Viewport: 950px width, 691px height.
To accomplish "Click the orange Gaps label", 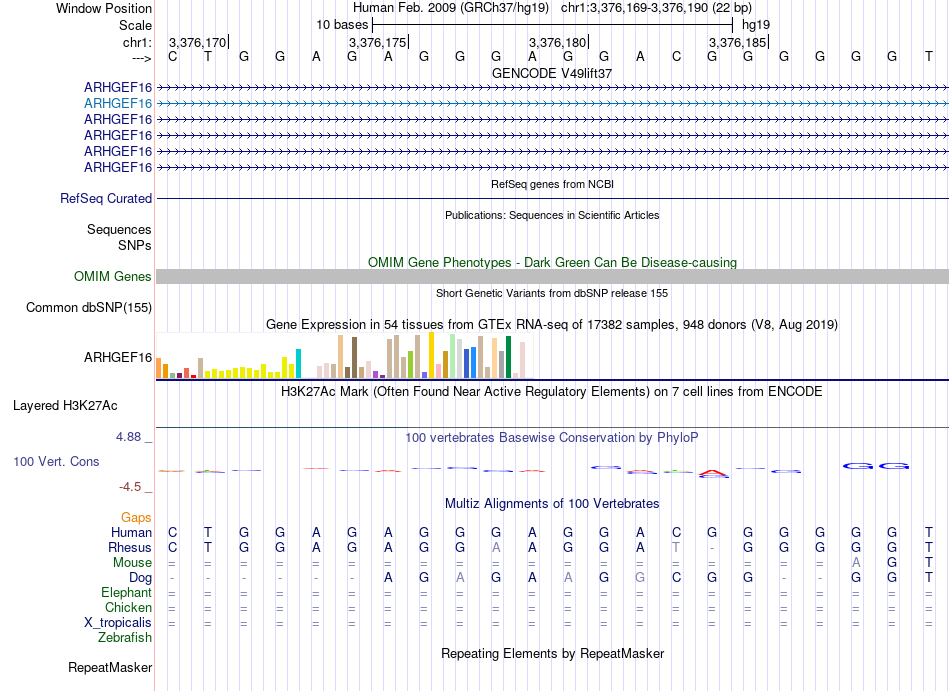I will 136,517.
